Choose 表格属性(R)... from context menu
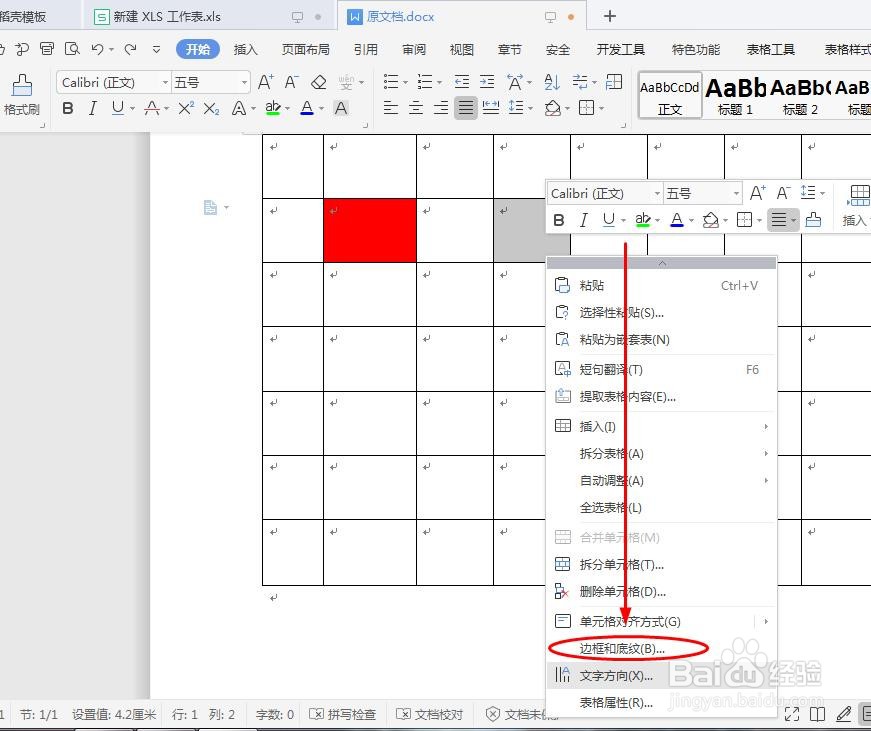The height and width of the screenshot is (731, 871). coord(661,703)
